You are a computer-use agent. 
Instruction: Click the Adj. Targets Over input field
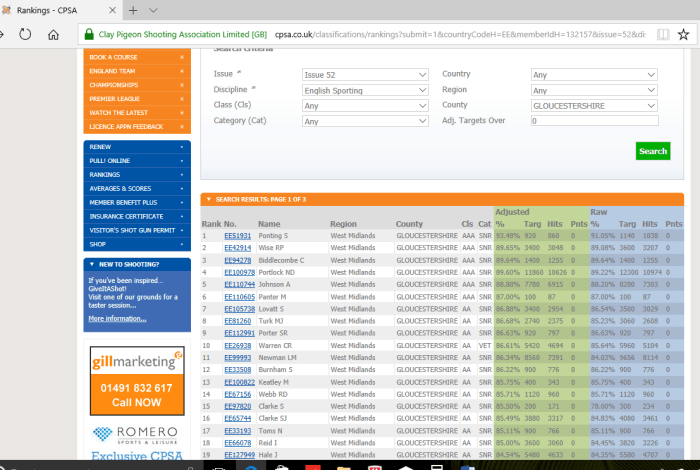tap(593, 121)
